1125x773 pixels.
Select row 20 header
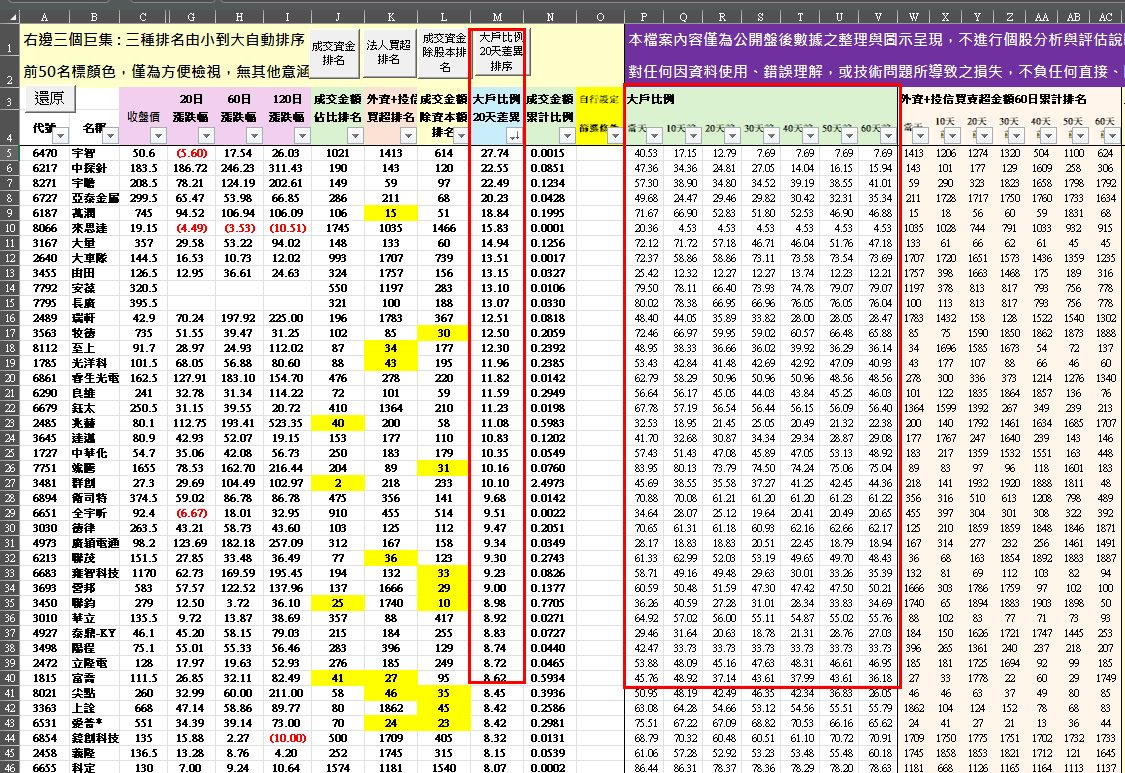pyautogui.click(x=9, y=378)
